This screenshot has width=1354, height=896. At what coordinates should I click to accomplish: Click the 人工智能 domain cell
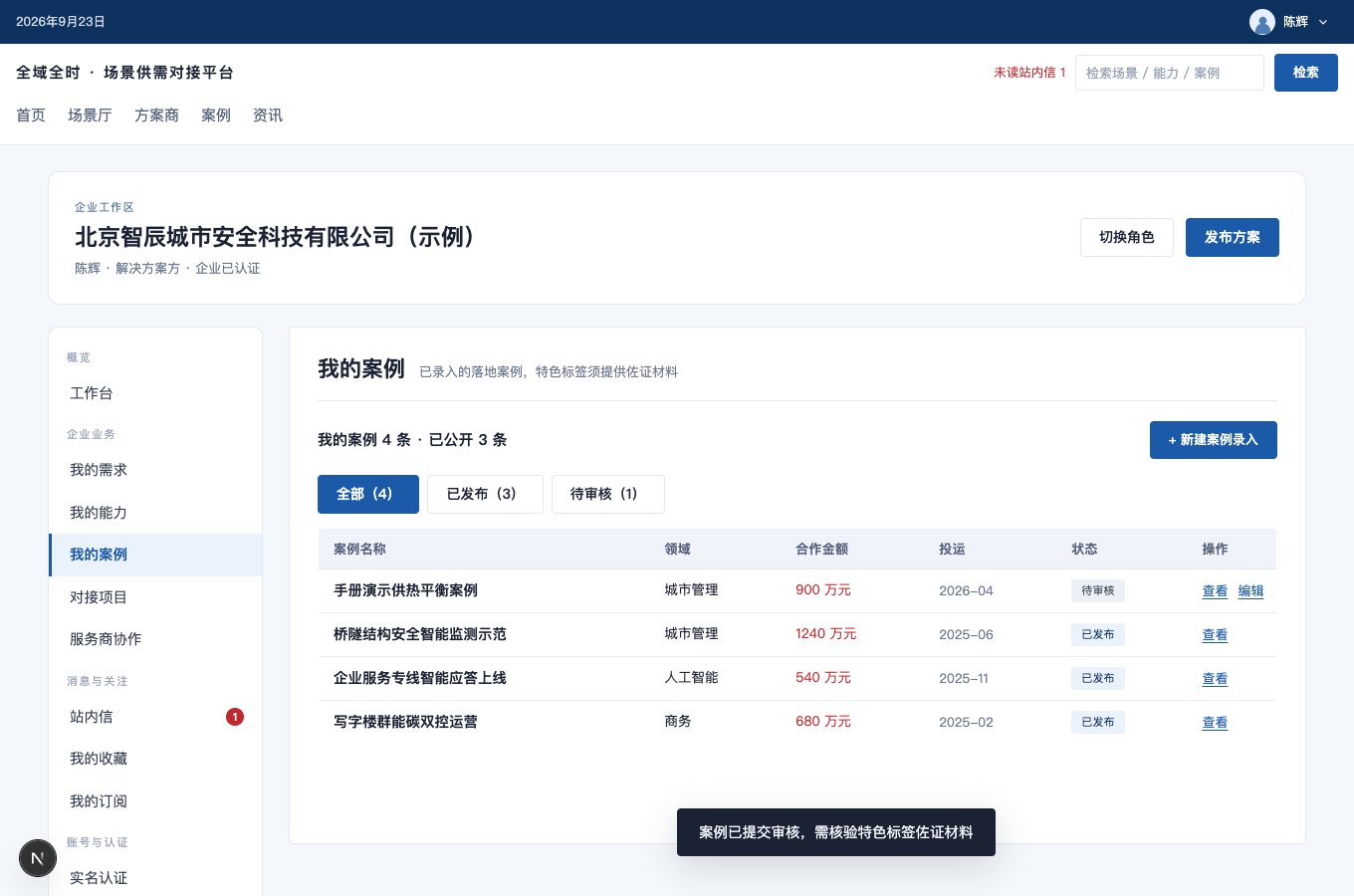(691, 678)
